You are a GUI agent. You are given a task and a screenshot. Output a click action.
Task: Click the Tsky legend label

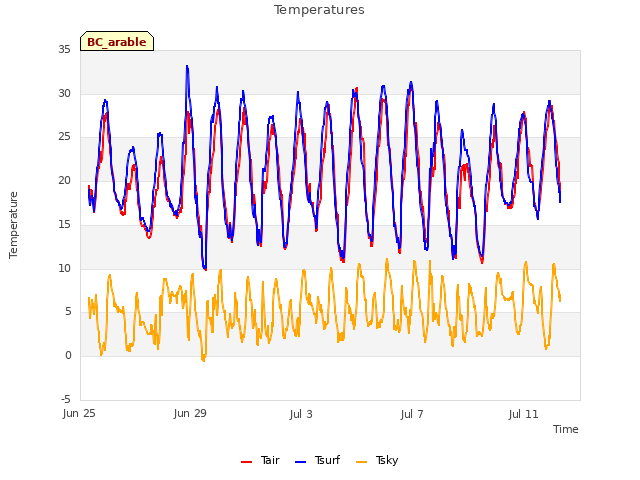pos(387,460)
